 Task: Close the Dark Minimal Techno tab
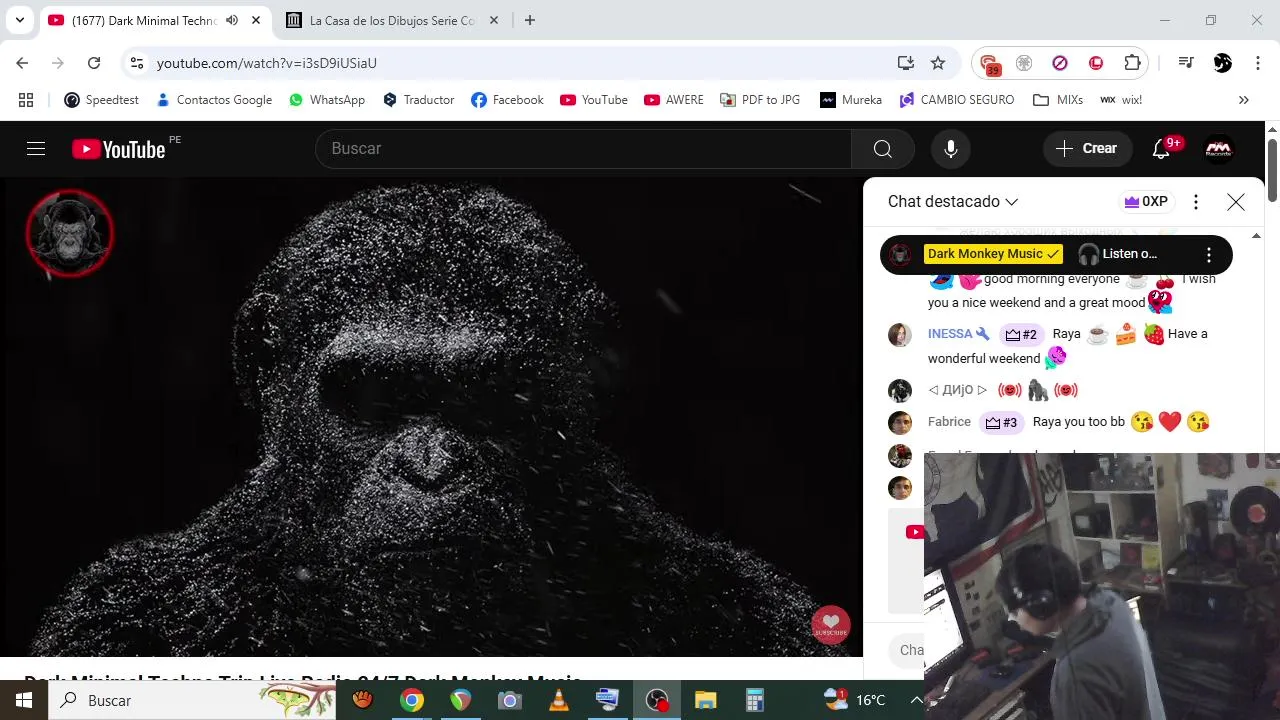(257, 20)
